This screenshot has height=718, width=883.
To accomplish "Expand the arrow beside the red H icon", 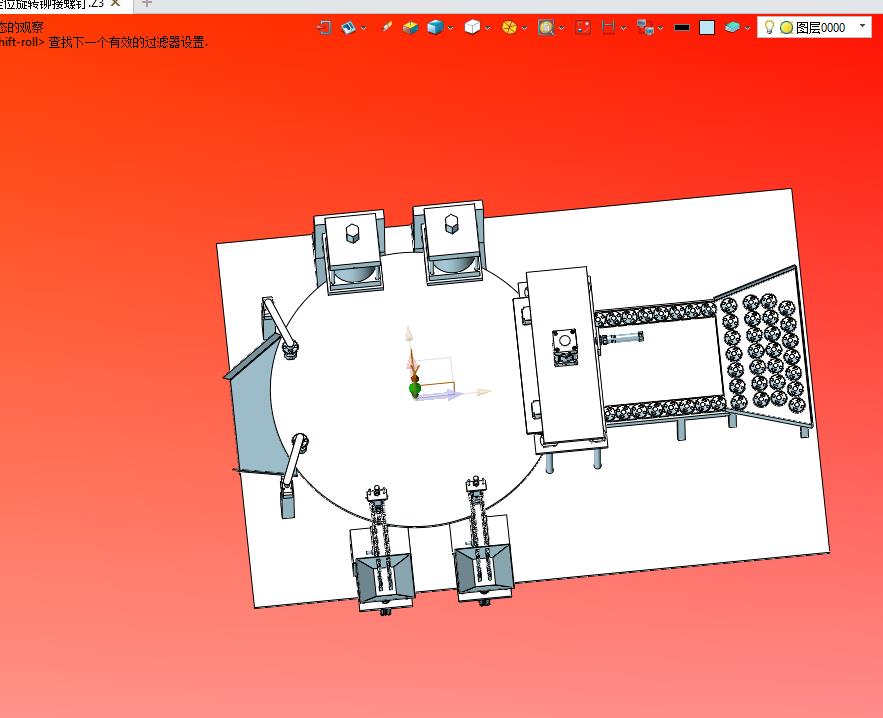I will pos(623,28).
